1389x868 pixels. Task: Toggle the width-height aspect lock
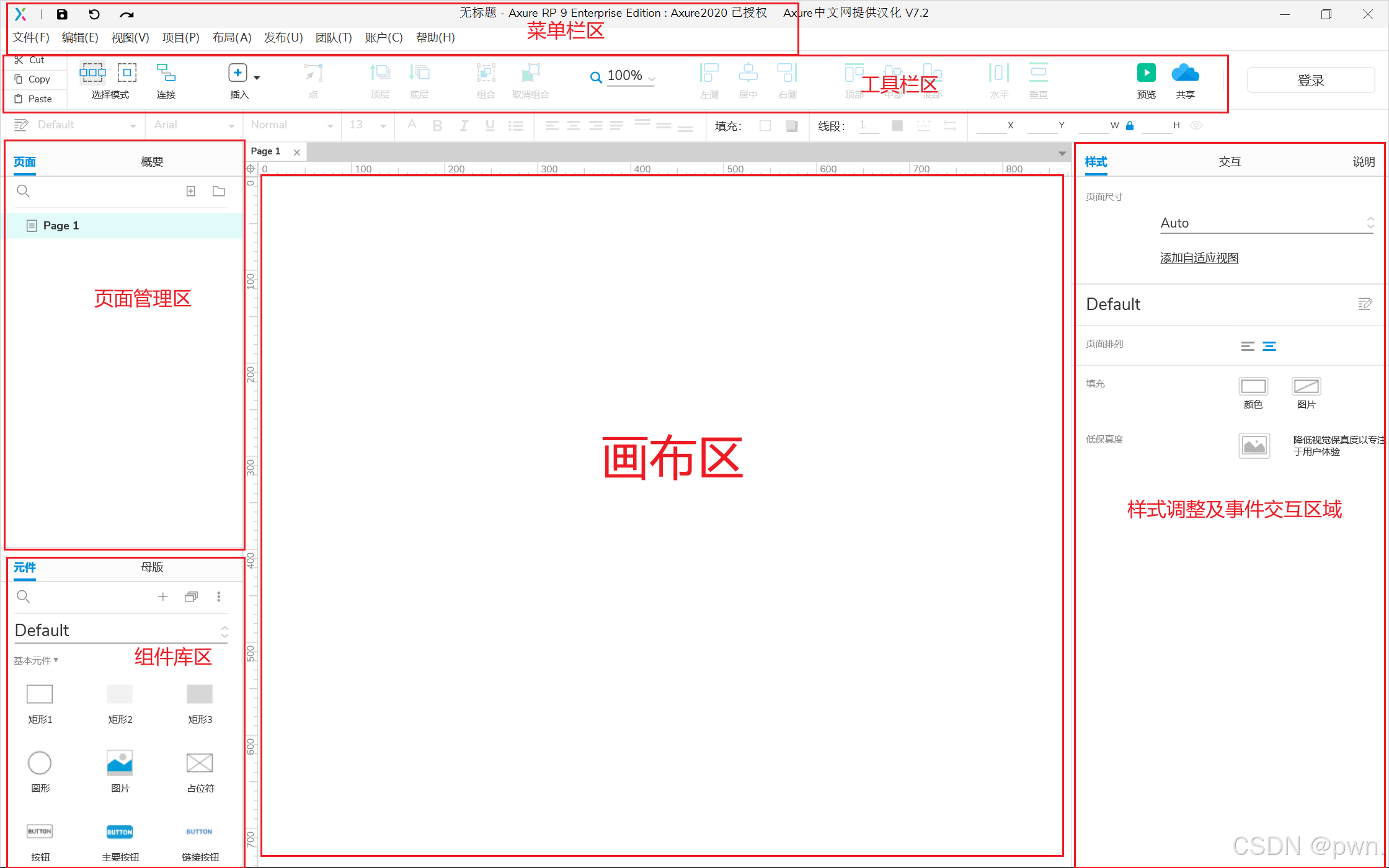pyautogui.click(x=1130, y=126)
